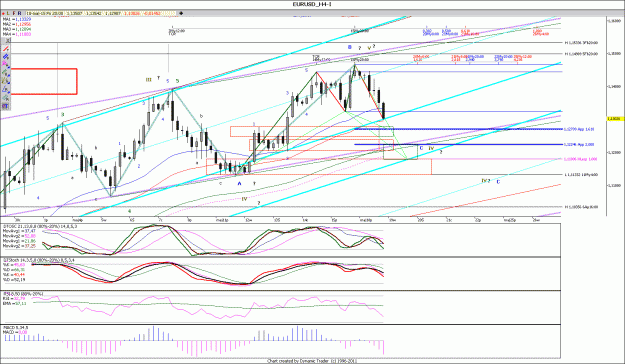625x364 pixels.
Task: Click the MA3 moving average value label
Action: [x=17, y=29]
